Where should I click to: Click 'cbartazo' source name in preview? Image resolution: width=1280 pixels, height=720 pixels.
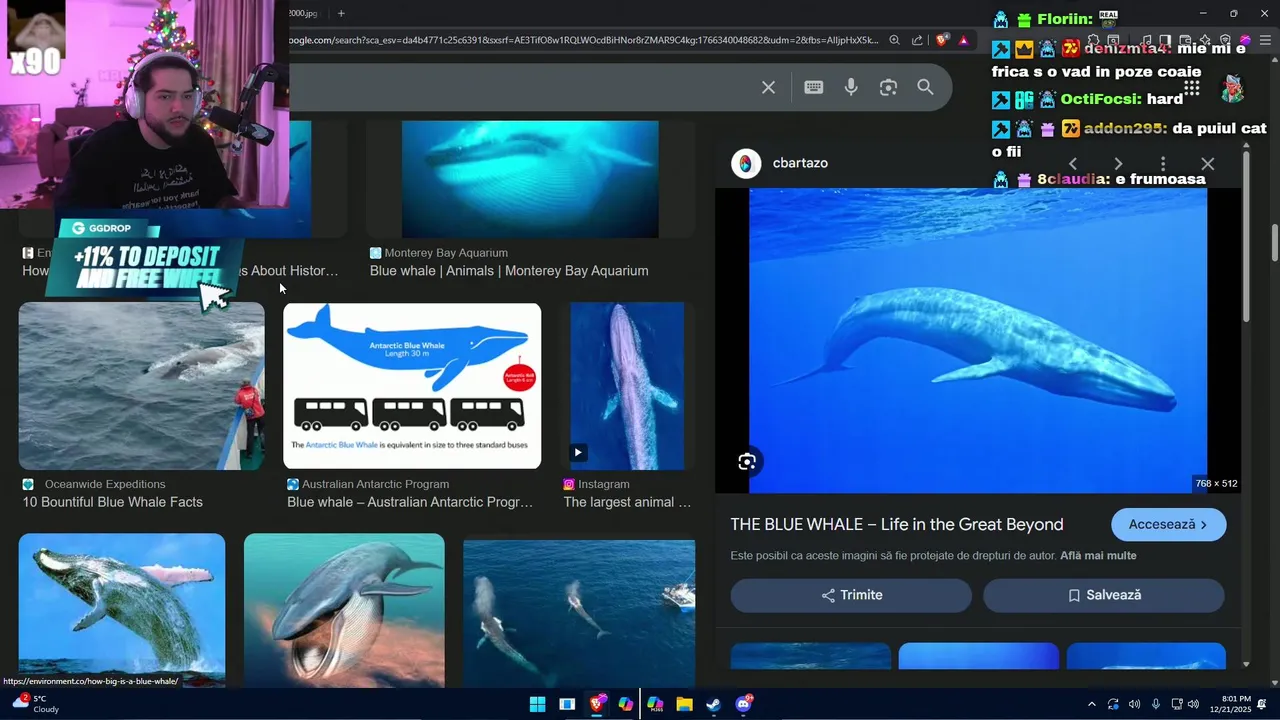coord(800,163)
